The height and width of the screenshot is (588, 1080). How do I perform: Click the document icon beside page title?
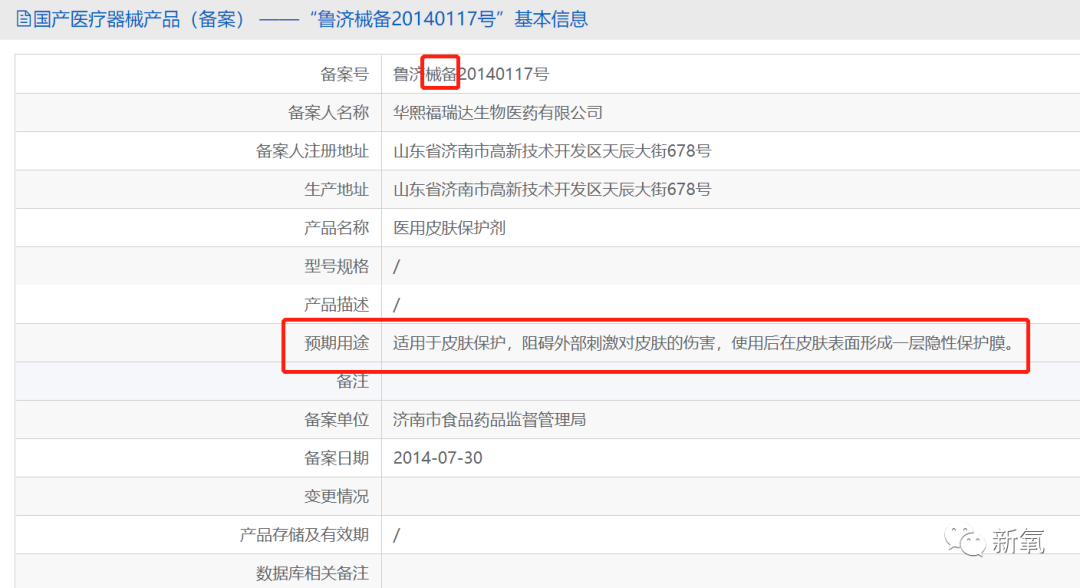23,19
